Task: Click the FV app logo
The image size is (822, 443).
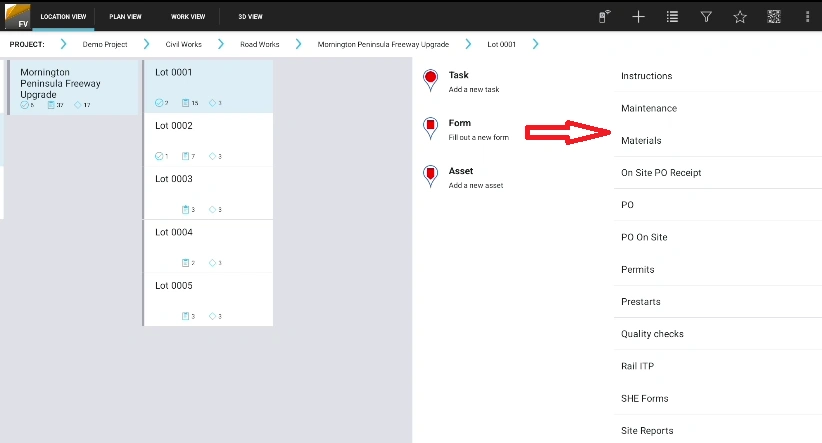Action: coord(17,16)
